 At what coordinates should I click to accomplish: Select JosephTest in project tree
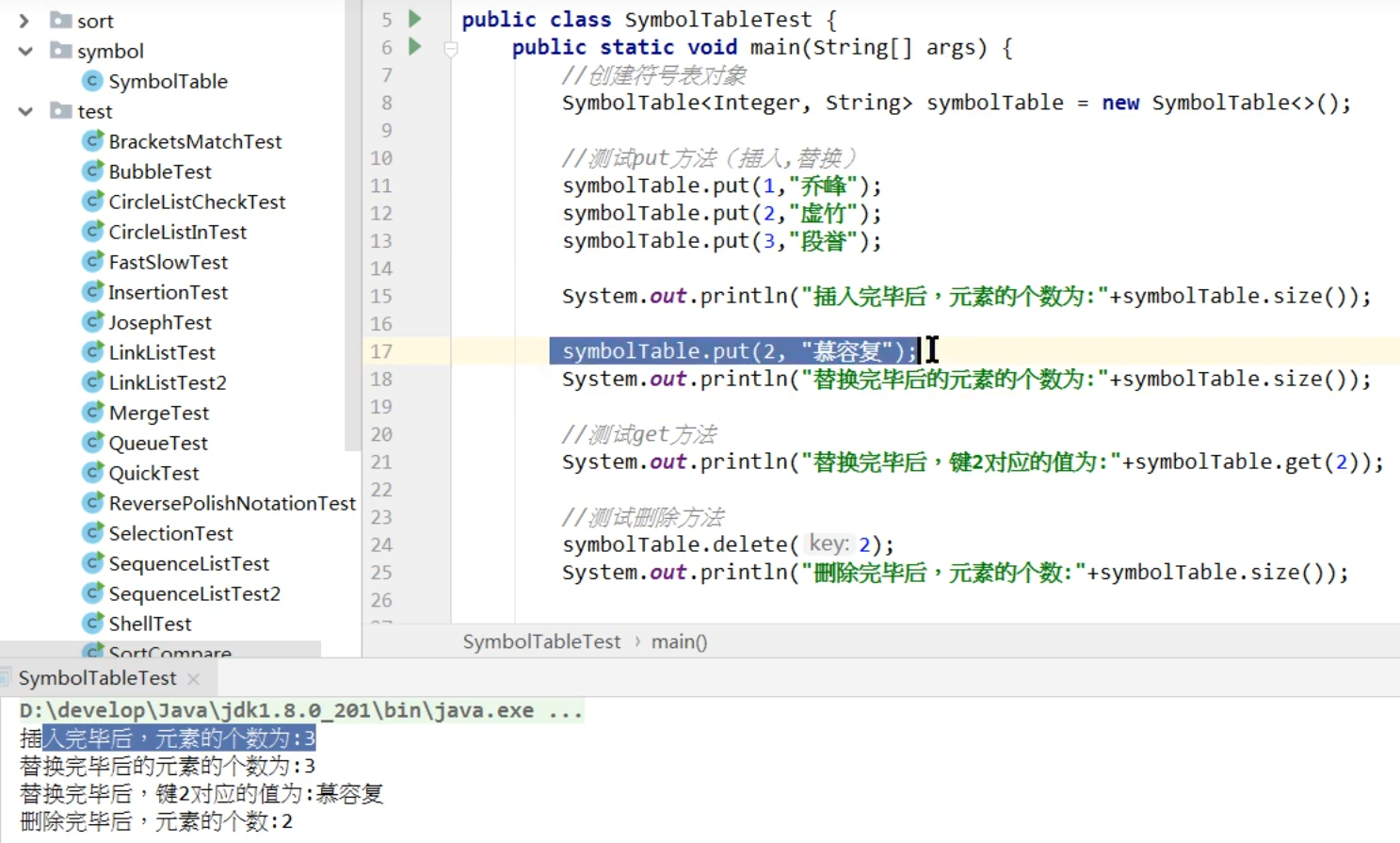[160, 322]
